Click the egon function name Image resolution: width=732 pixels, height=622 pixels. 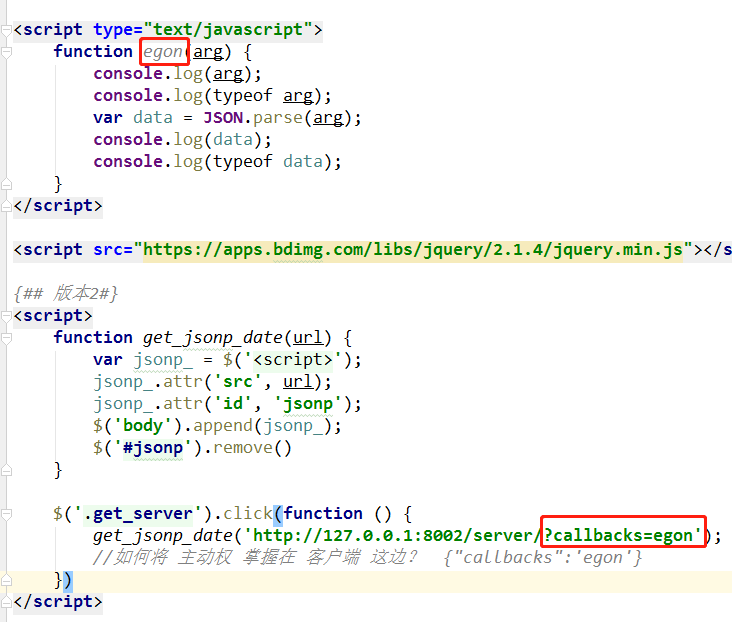click(x=162, y=52)
